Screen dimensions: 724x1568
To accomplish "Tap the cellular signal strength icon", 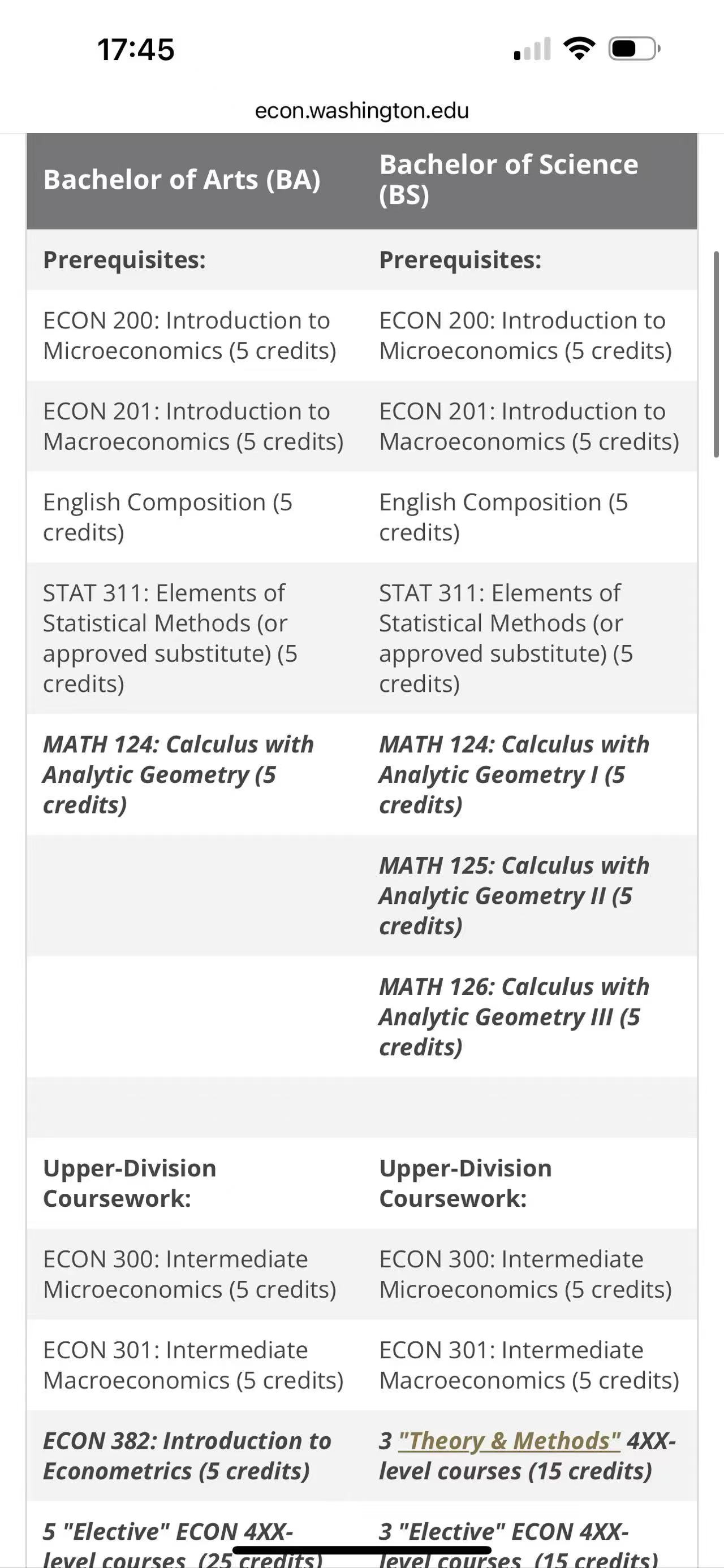I will pyautogui.click(x=532, y=49).
